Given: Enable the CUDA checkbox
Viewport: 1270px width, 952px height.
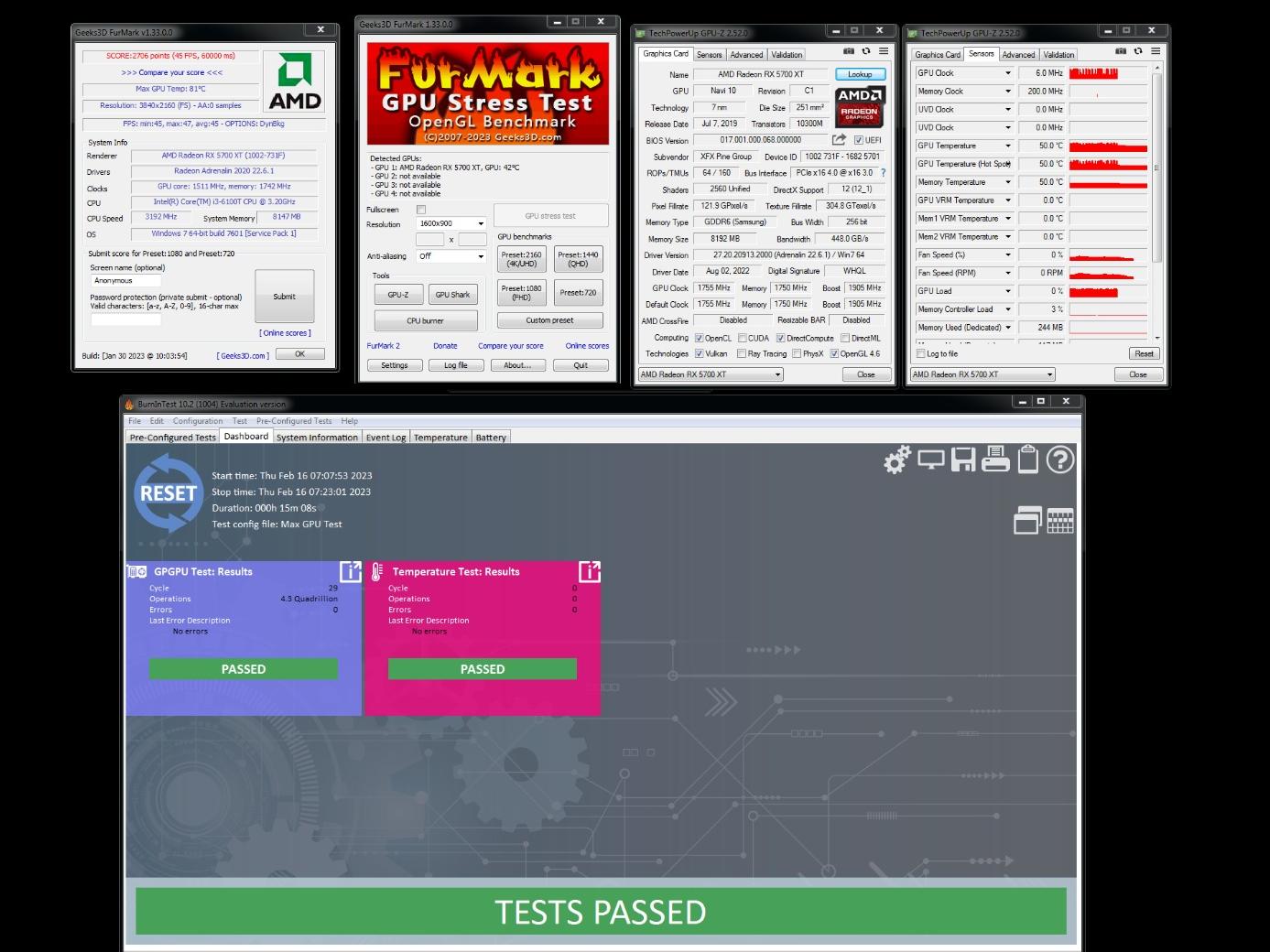Looking at the screenshot, I should point(743,338).
